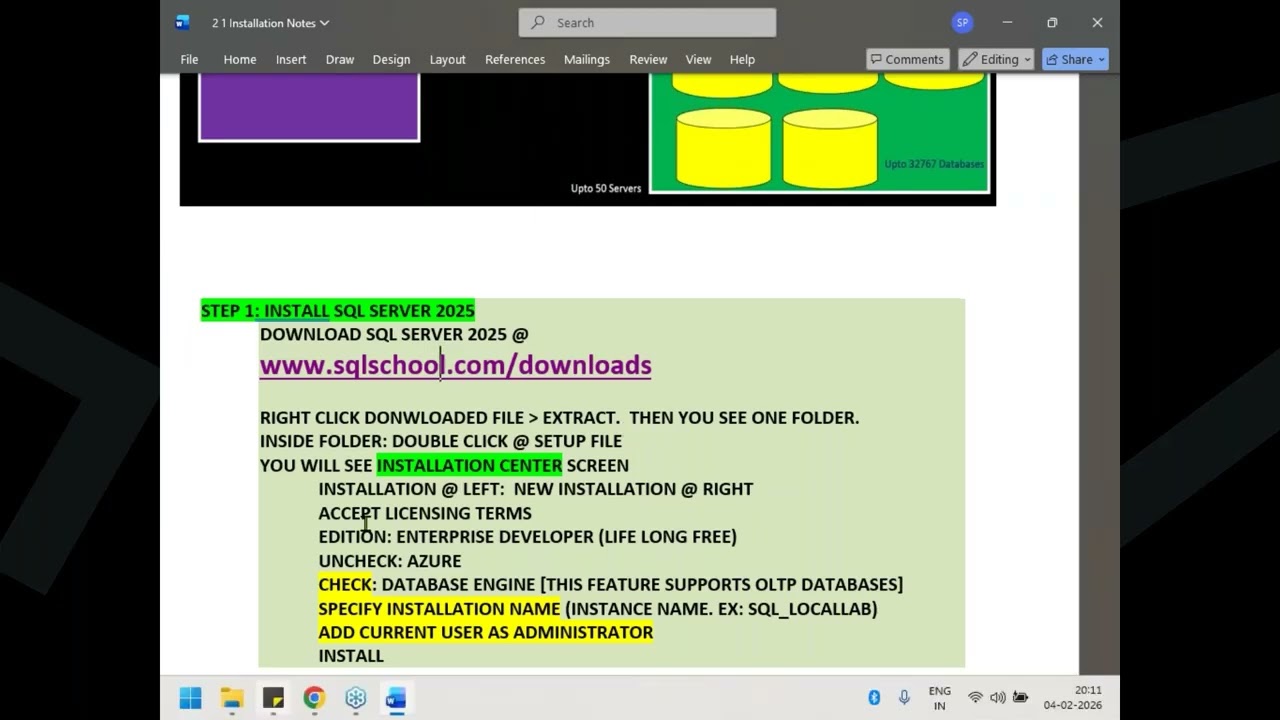This screenshot has height=720, width=1280.
Task: Open the Help tab
Action: pos(742,59)
